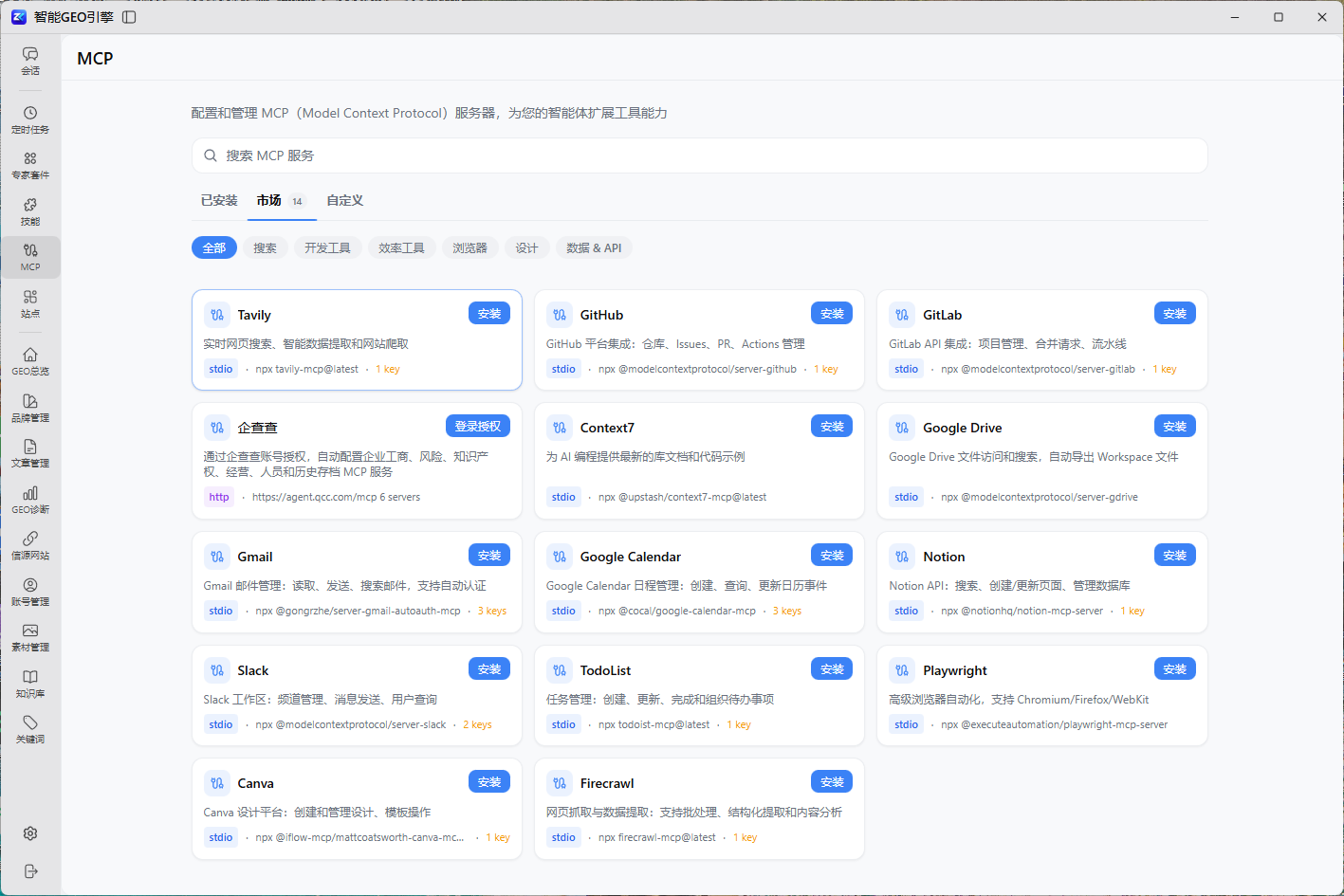1344x896 pixels.
Task: Open 账号管理 account management
Action: point(30,592)
